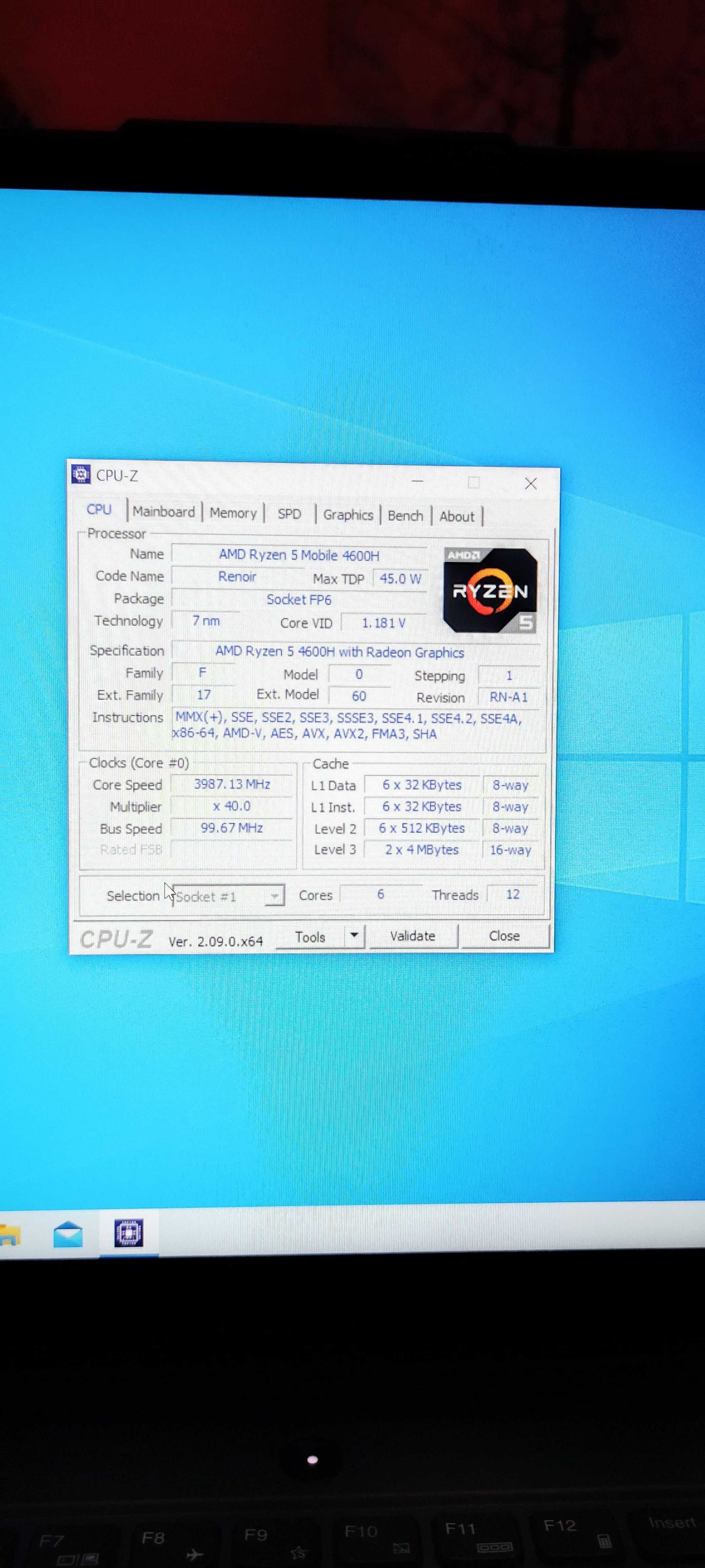Click the Cores count 6 value
The height and width of the screenshot is (1568, 705).
pos(380,894)
